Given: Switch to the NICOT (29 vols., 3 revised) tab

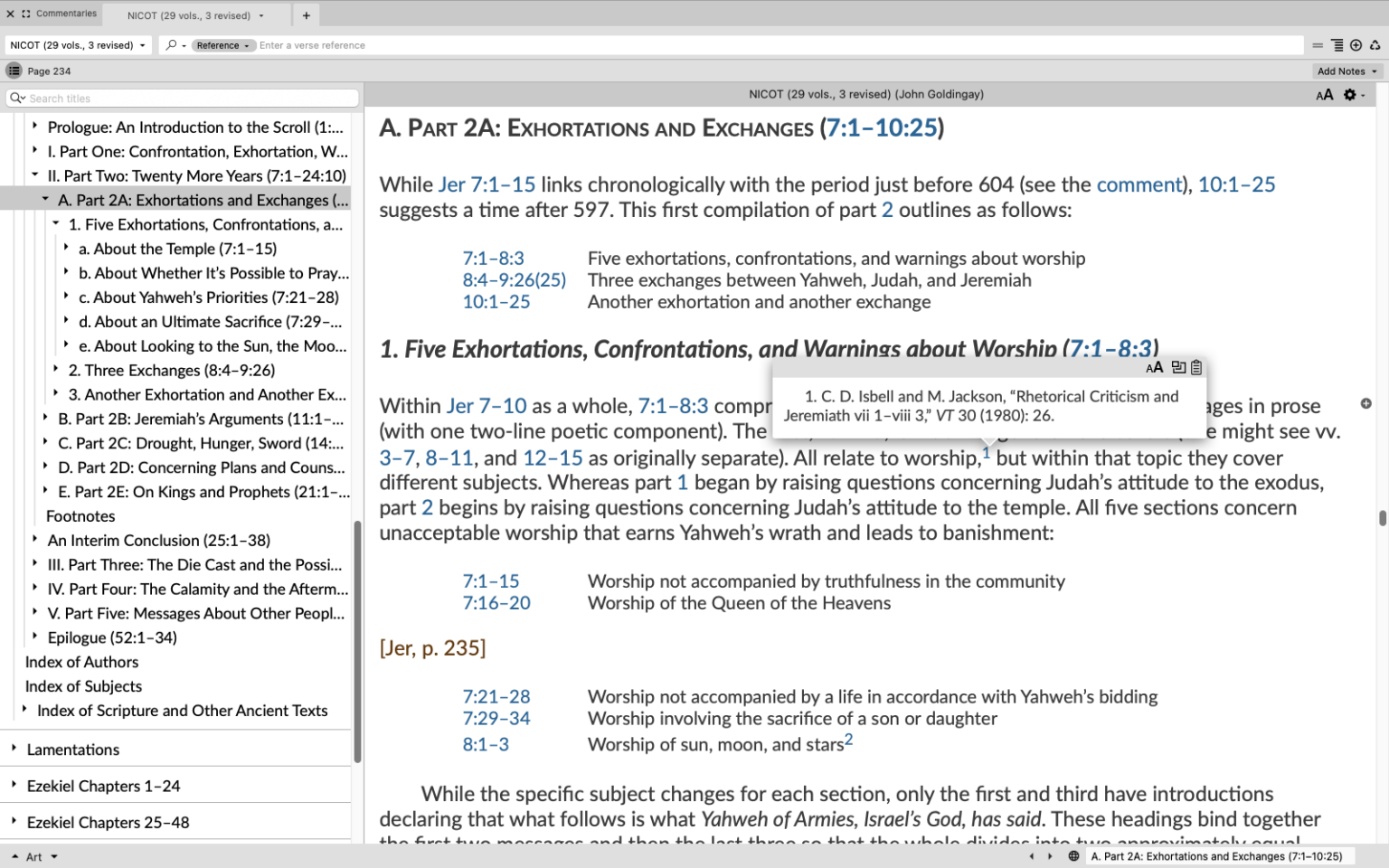Looking at the screenshot, I should pyautogui.click(x=189, y=15).
